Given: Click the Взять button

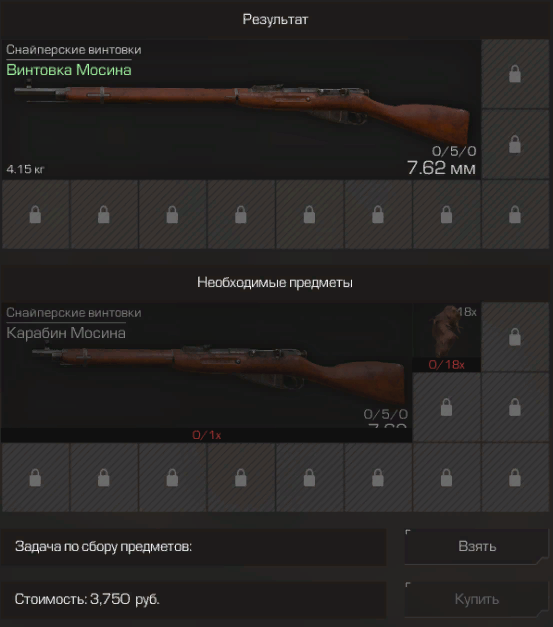Looking at the screenshot, I should tap(476, 546).
